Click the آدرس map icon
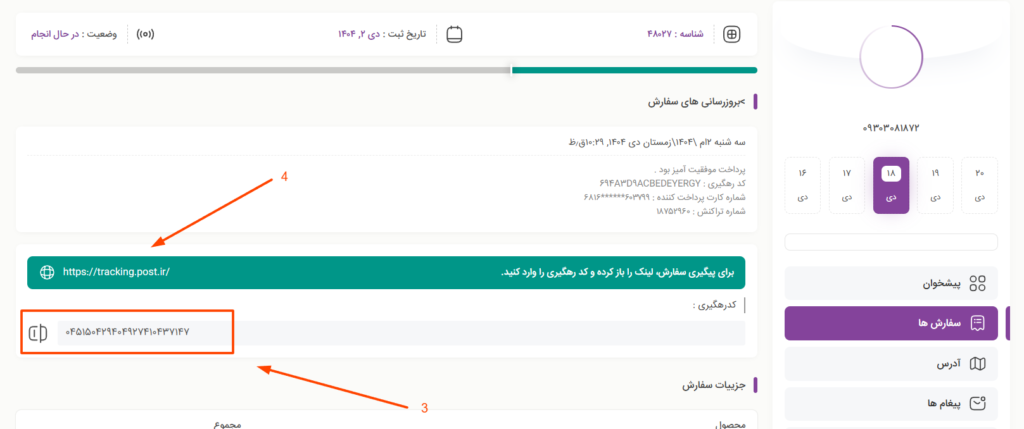The image size is (1024, 429). [978, 364]
